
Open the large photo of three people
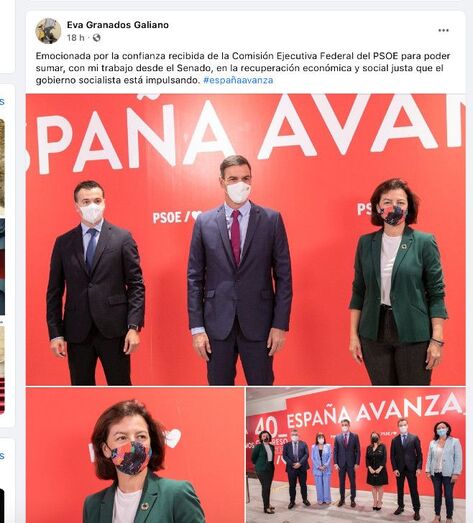[x=246, y=239]
